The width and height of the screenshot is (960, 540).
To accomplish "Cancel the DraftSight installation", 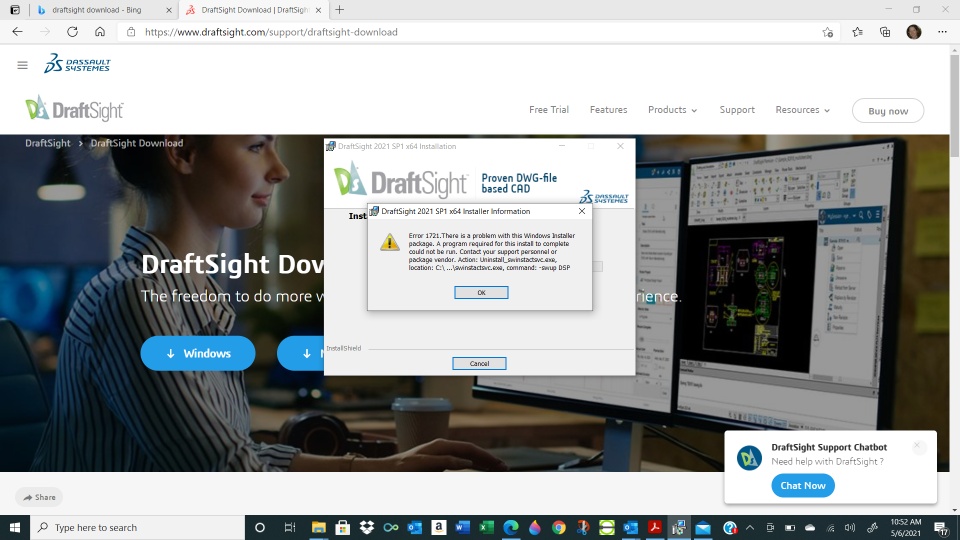I will (x=479, y=364).
